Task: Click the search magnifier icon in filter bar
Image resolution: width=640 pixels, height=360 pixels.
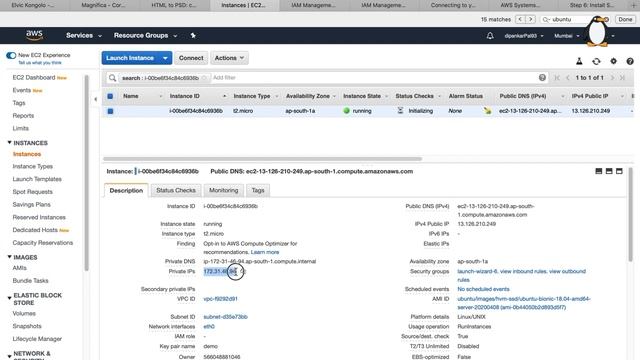Action: coord(112,78)
